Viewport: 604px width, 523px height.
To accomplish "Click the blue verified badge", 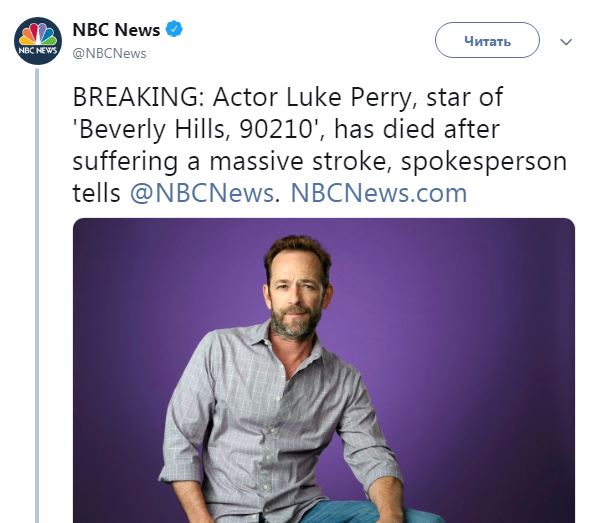I will point(174,29).
